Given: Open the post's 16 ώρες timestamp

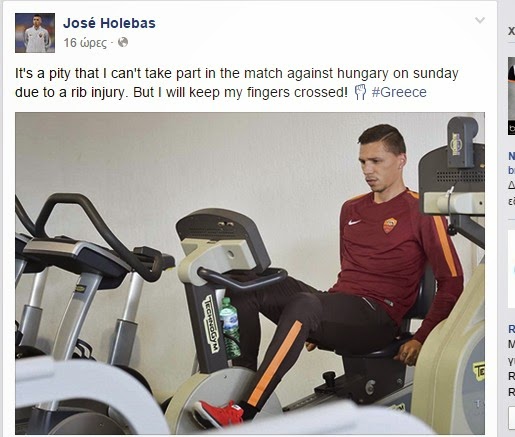Looking at the screenshot, I should [85, 43].
